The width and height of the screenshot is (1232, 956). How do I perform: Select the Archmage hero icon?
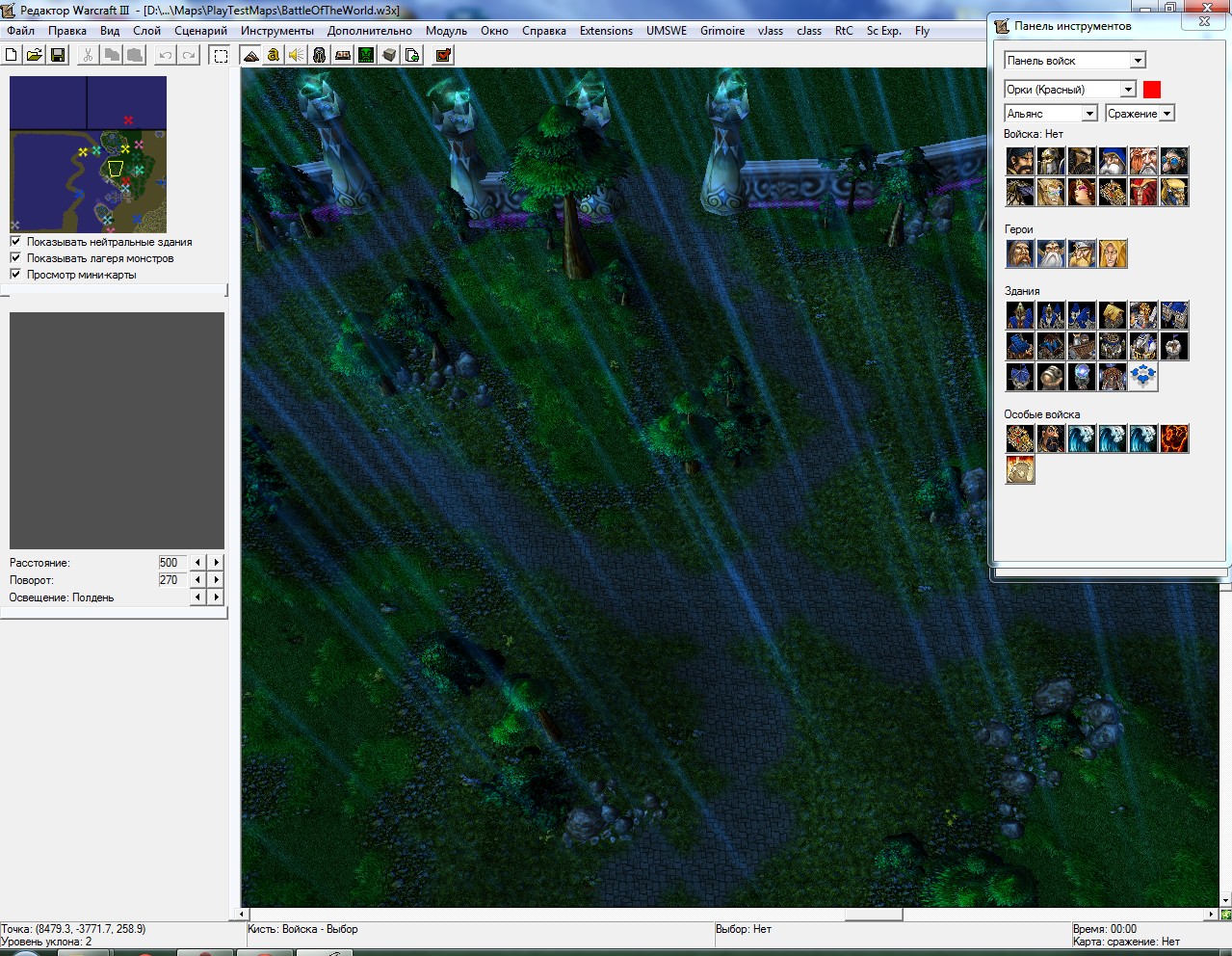(1051, 253)
